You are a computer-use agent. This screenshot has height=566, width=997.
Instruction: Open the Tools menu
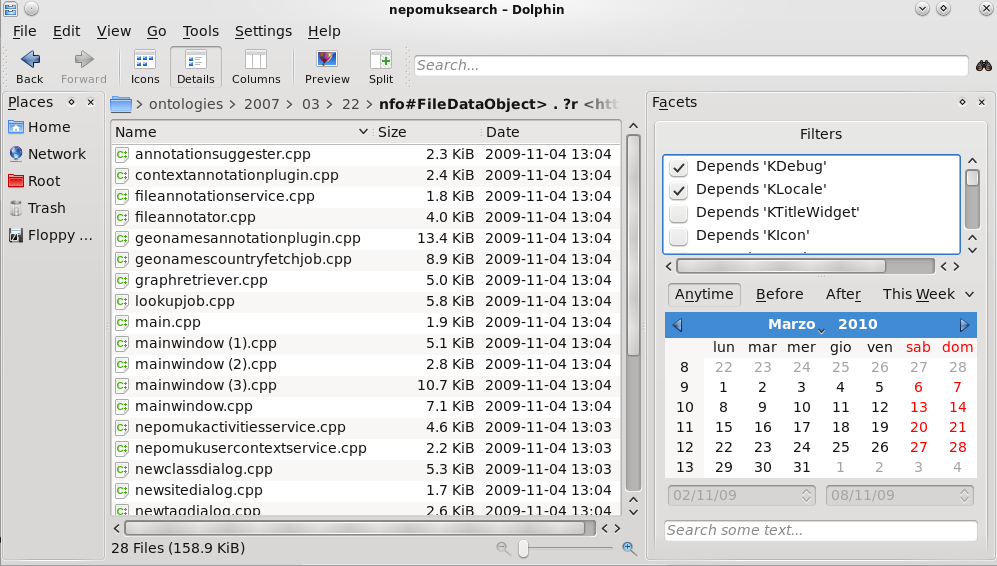pyautogui.click(x=201, y=31)
